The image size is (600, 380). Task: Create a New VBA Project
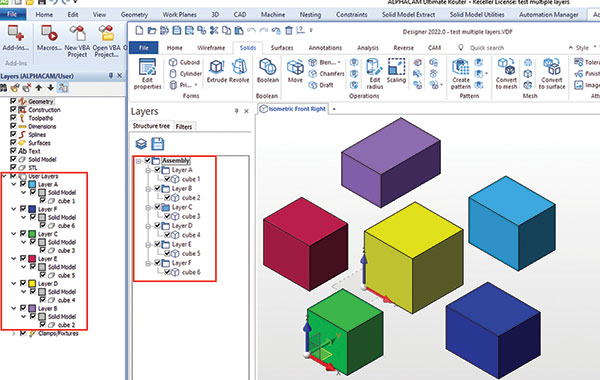[77, 41]
